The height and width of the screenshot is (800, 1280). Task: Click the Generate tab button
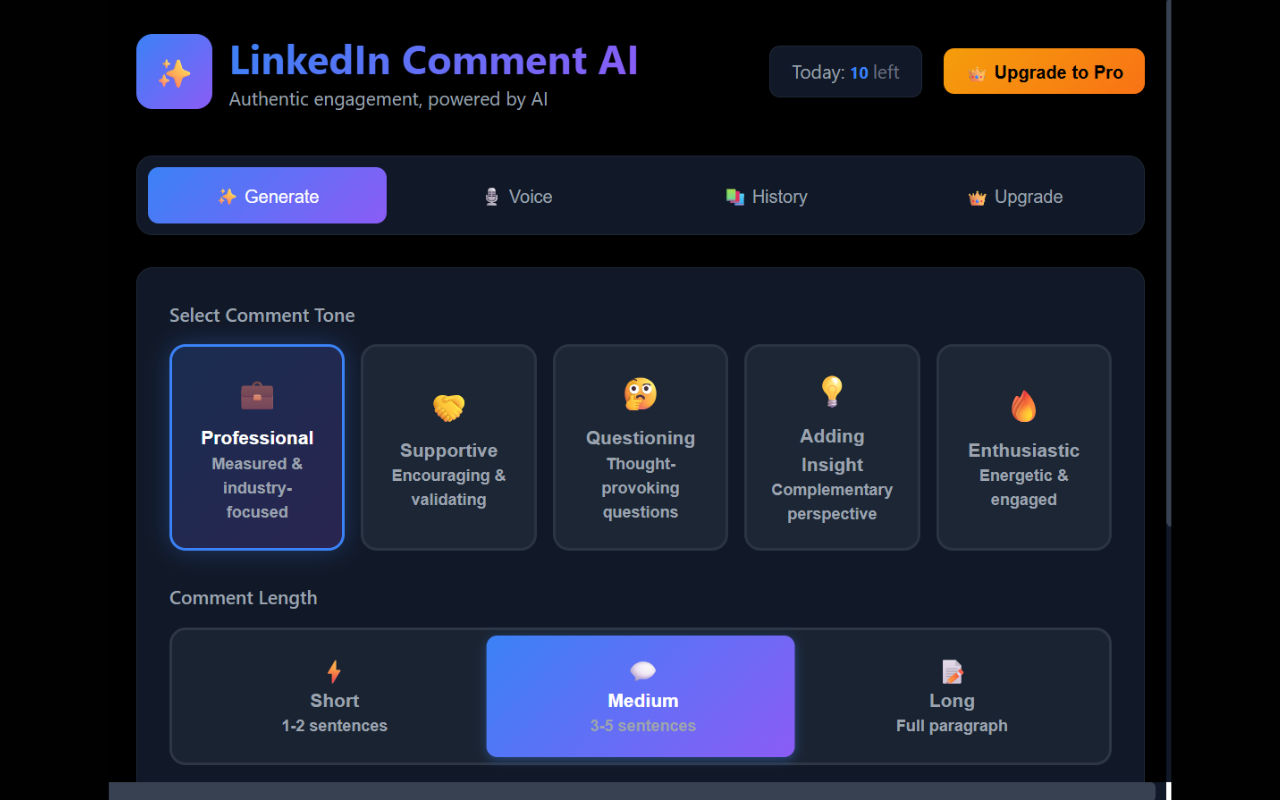tap(267, 195)
